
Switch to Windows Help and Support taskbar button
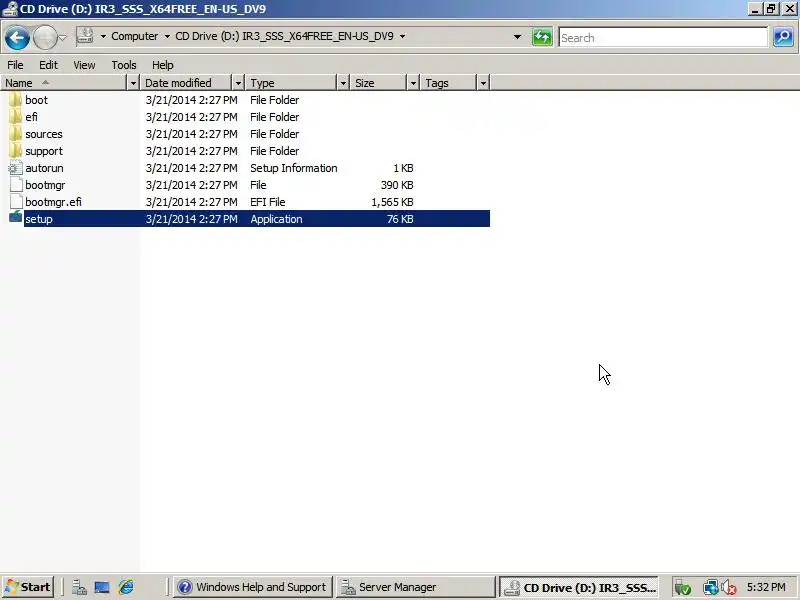[253, 587]
